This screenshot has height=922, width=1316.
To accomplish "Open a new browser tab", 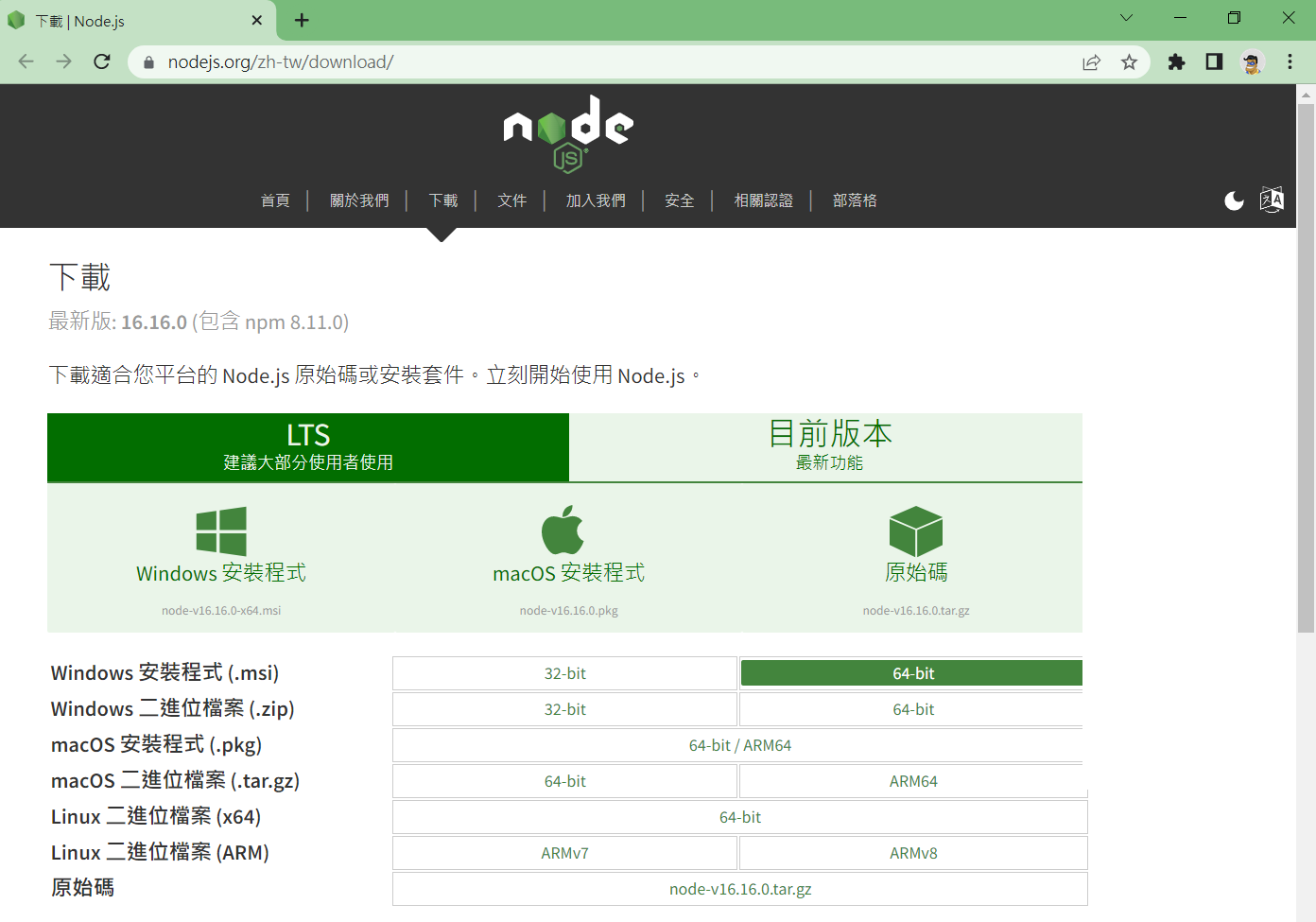I will [x=302, y=20].
